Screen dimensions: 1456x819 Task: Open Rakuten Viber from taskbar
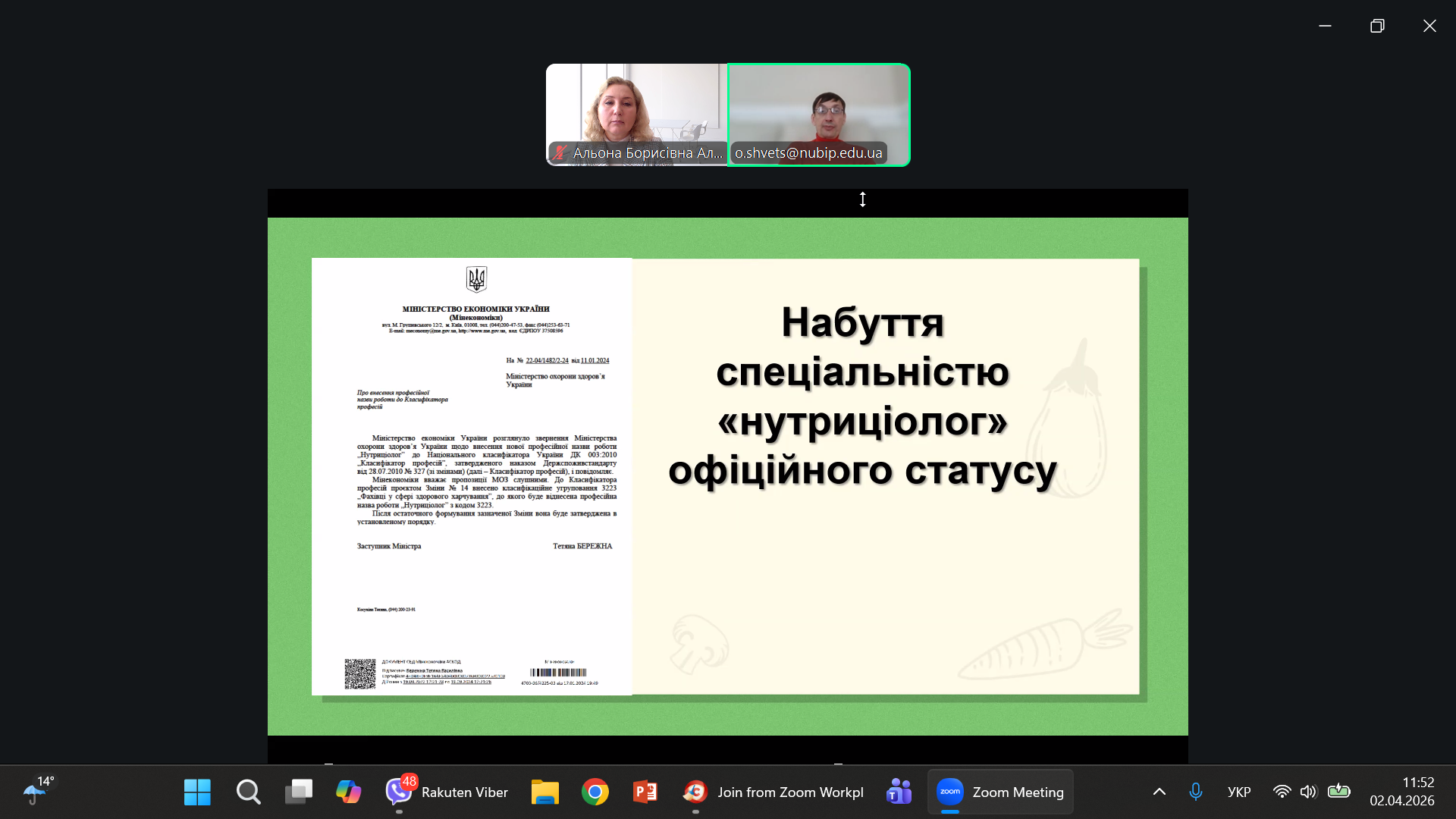pyautogui.click(x=446, y=792)
